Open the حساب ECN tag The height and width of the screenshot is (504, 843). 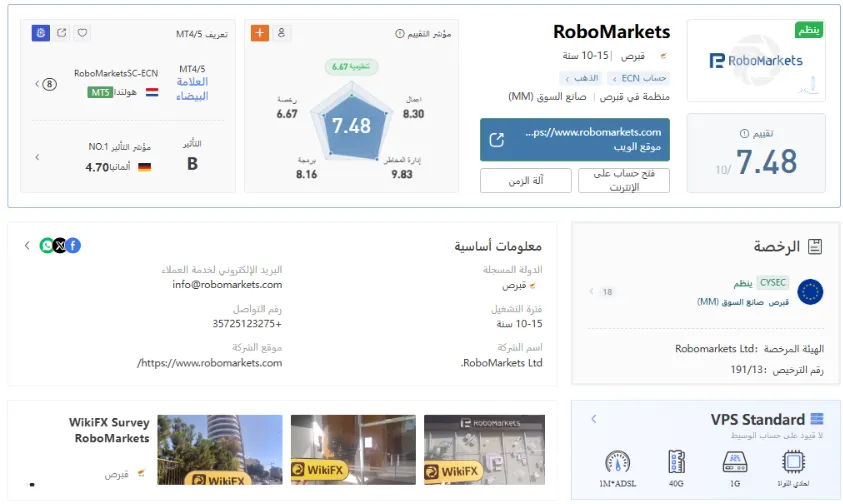pos(639,79)
